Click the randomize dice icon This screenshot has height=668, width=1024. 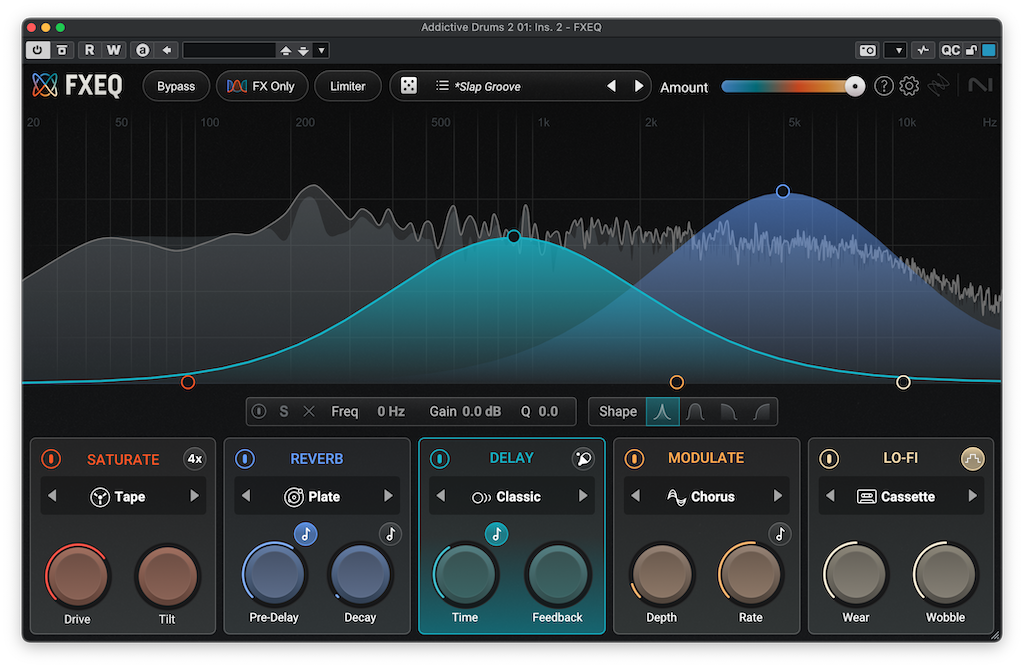[x=409, y=86]
